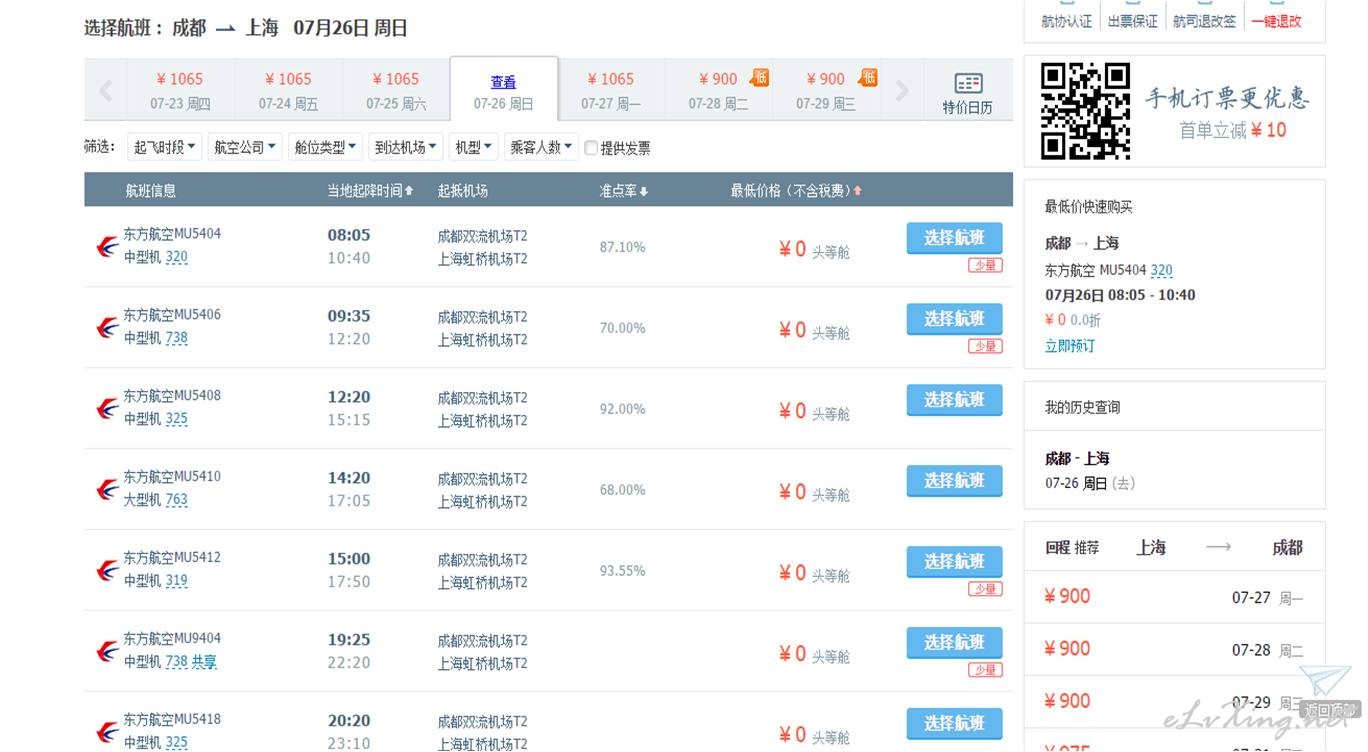The height and width of the screenshot is (752, 1368).
Task: Select the 07-23 周四 date tab
Action: 180,90
